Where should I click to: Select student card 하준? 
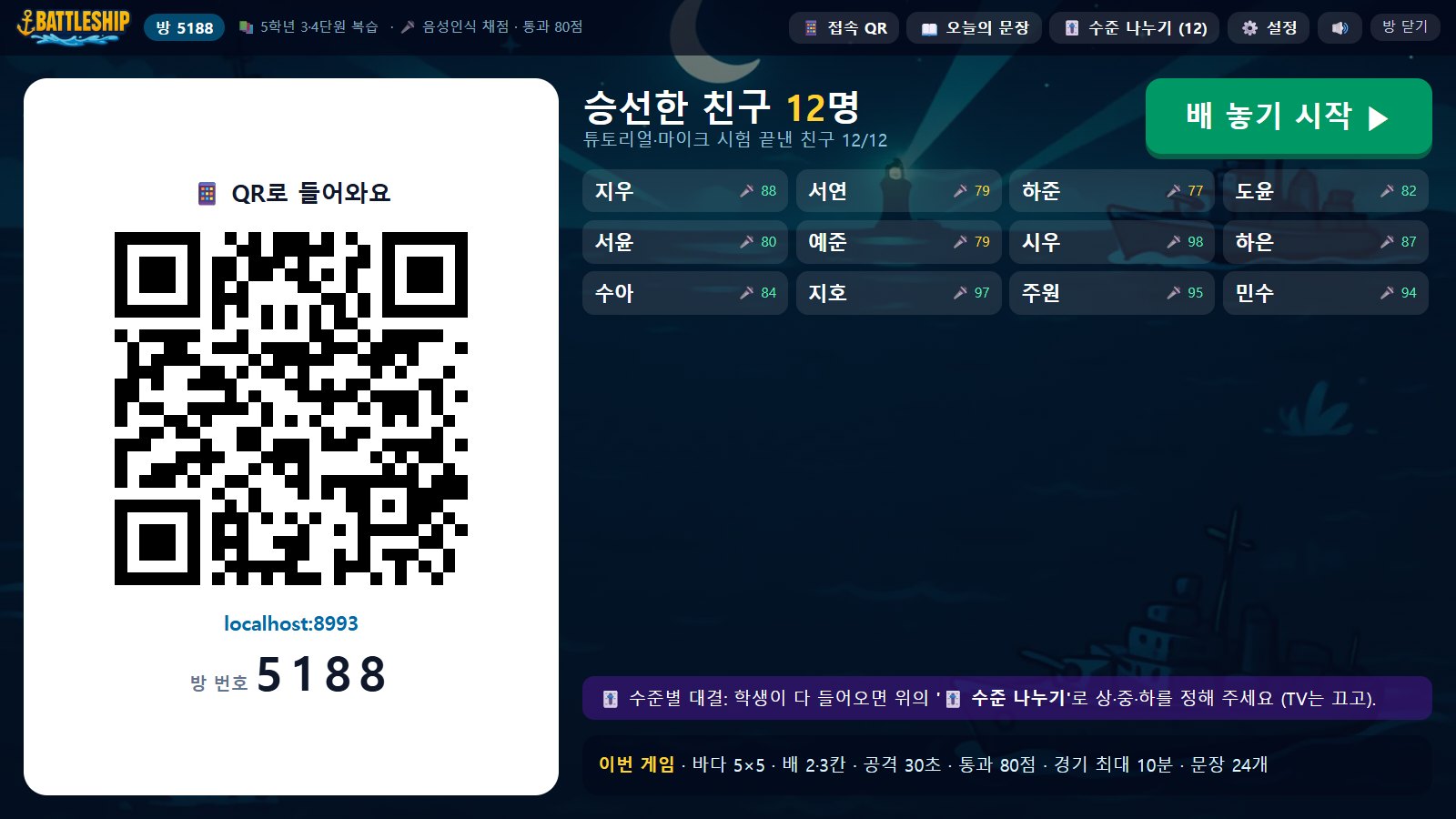click(x=1112, y=191)
